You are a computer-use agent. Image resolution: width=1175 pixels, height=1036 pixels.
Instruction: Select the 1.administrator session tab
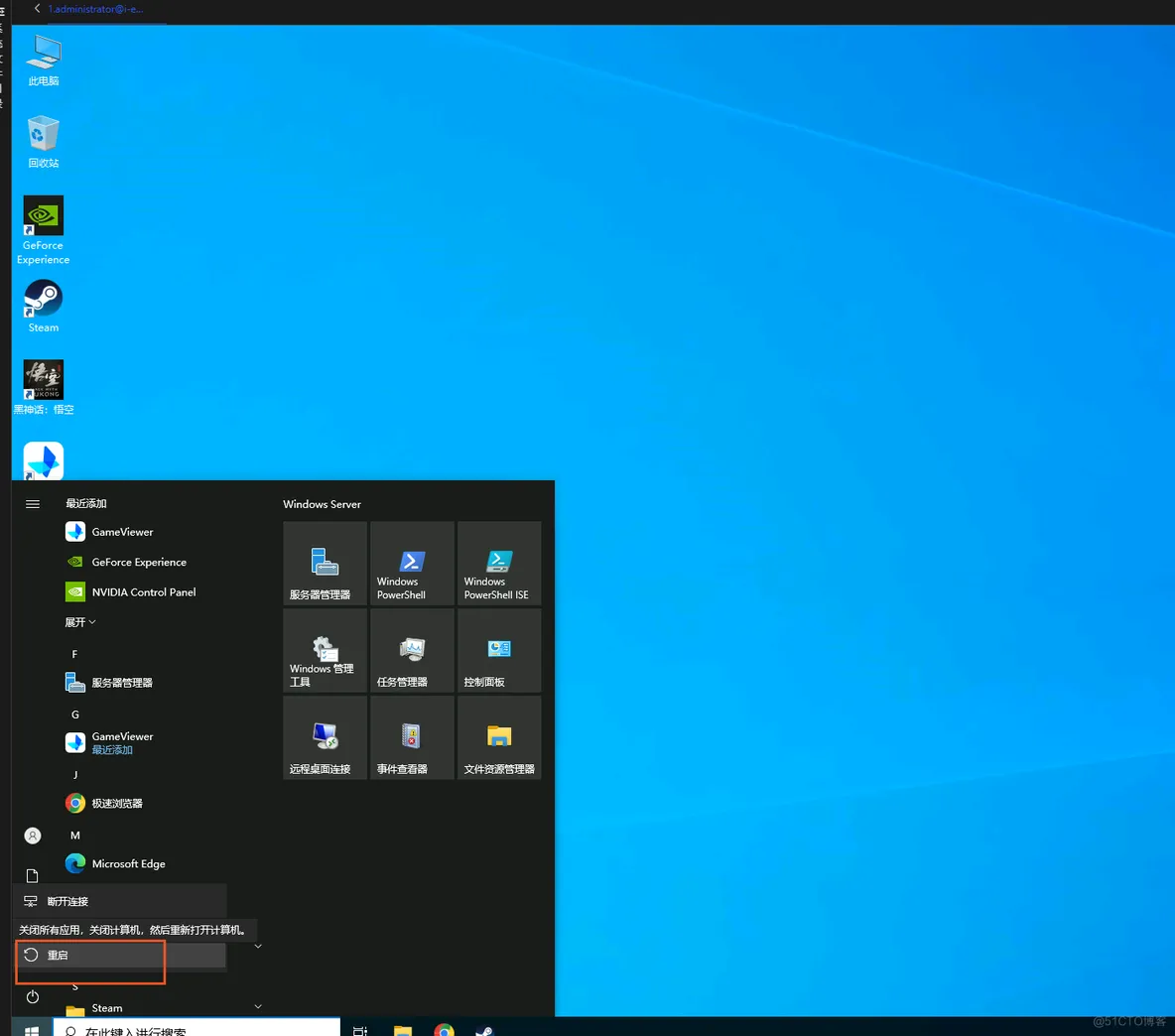[95, 9]
